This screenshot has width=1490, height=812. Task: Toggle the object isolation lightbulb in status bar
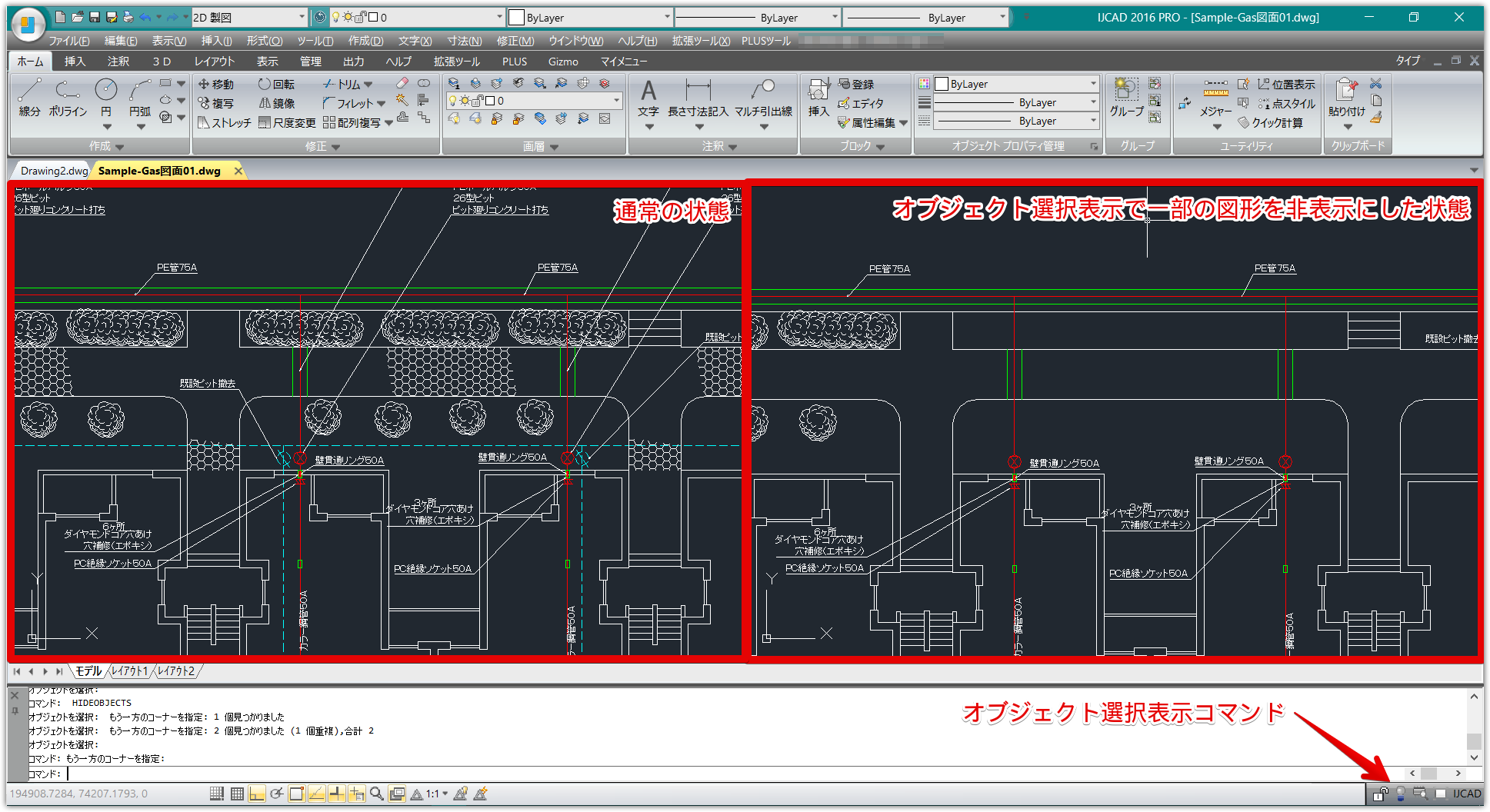pos(1402,794)
